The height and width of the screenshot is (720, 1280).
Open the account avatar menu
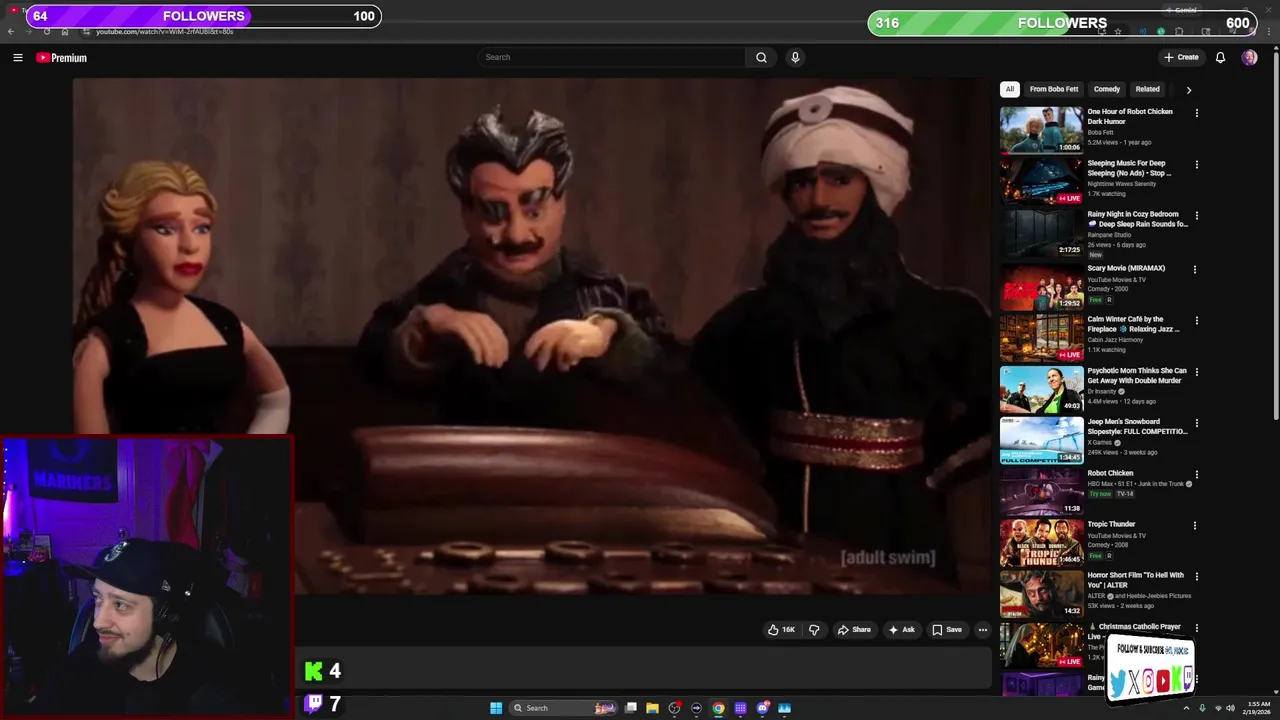click(x=1249, y=58)
